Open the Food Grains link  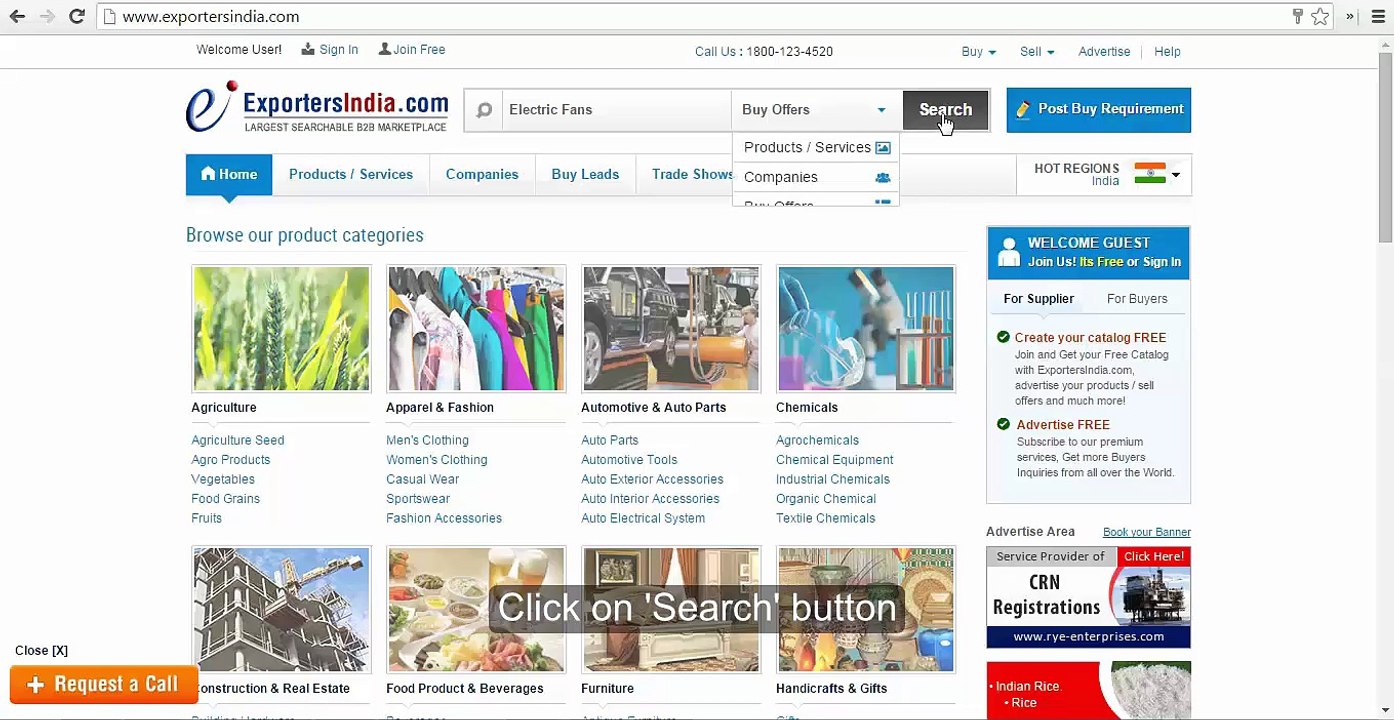coord(225,499)
